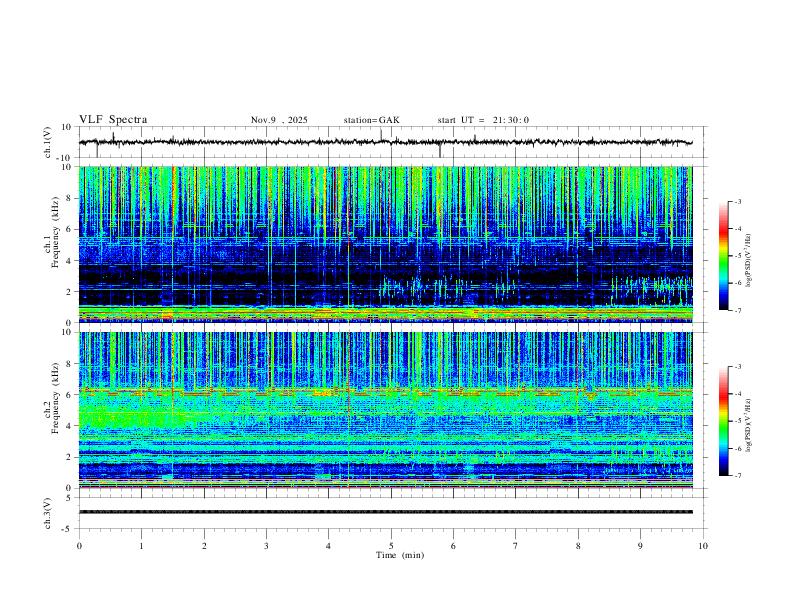
Task: Click the 'start UT = 21:30:0' text
Action: point(483,120)
